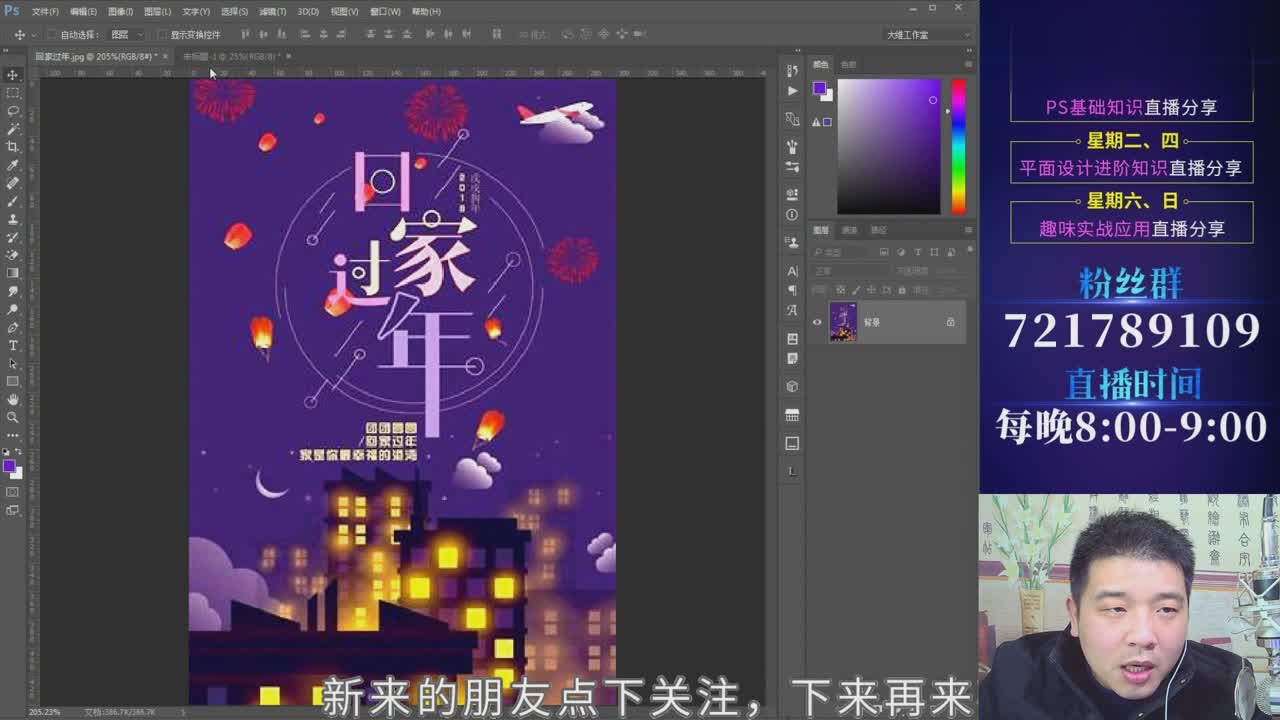Open the 文件(F) menu

pos(45,11)
